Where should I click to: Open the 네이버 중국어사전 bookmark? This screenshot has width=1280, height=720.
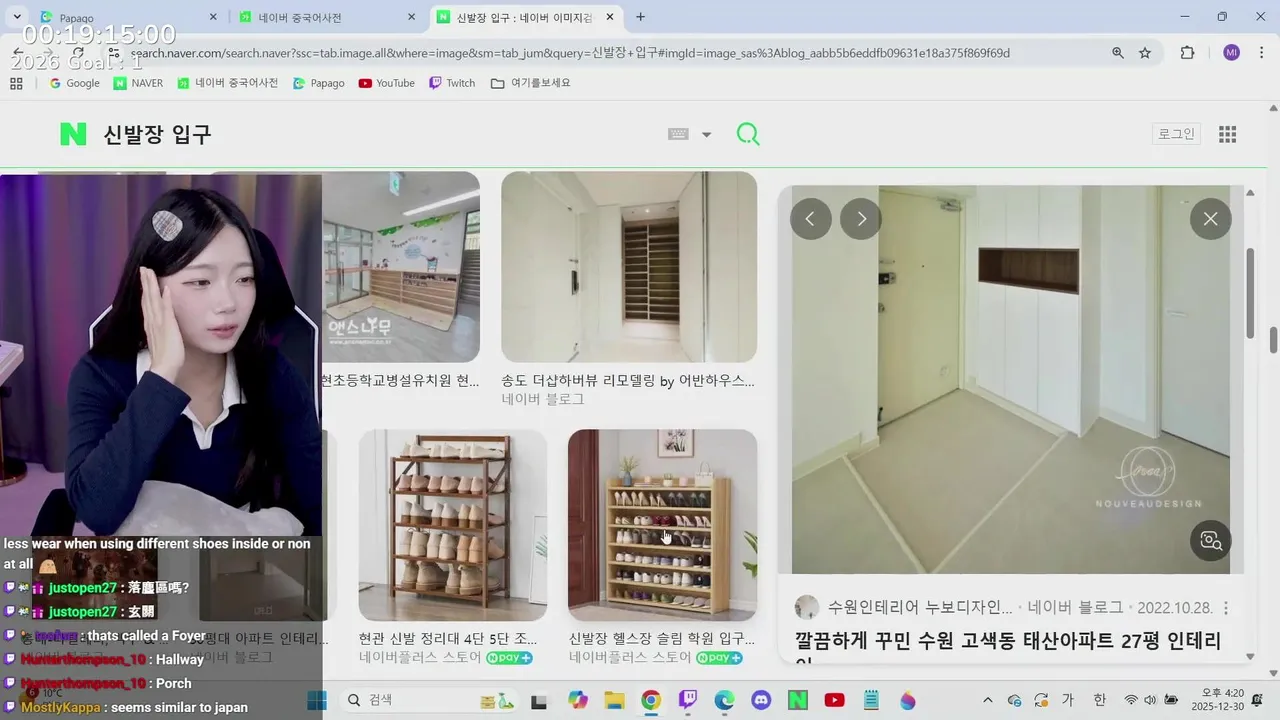pos(228,83)
